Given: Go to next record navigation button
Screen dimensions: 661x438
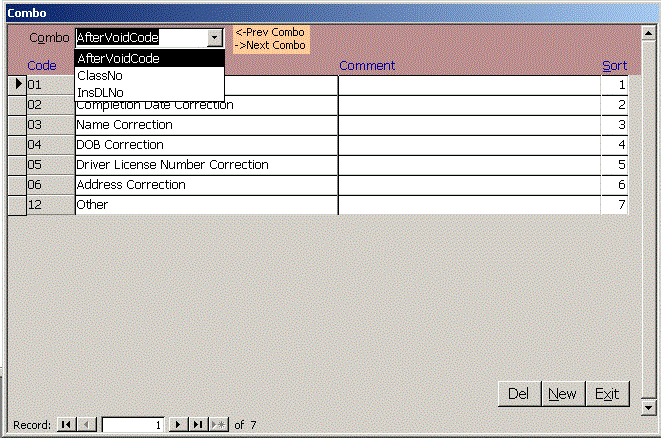Looking at the screenshot, I should point(178,425).
